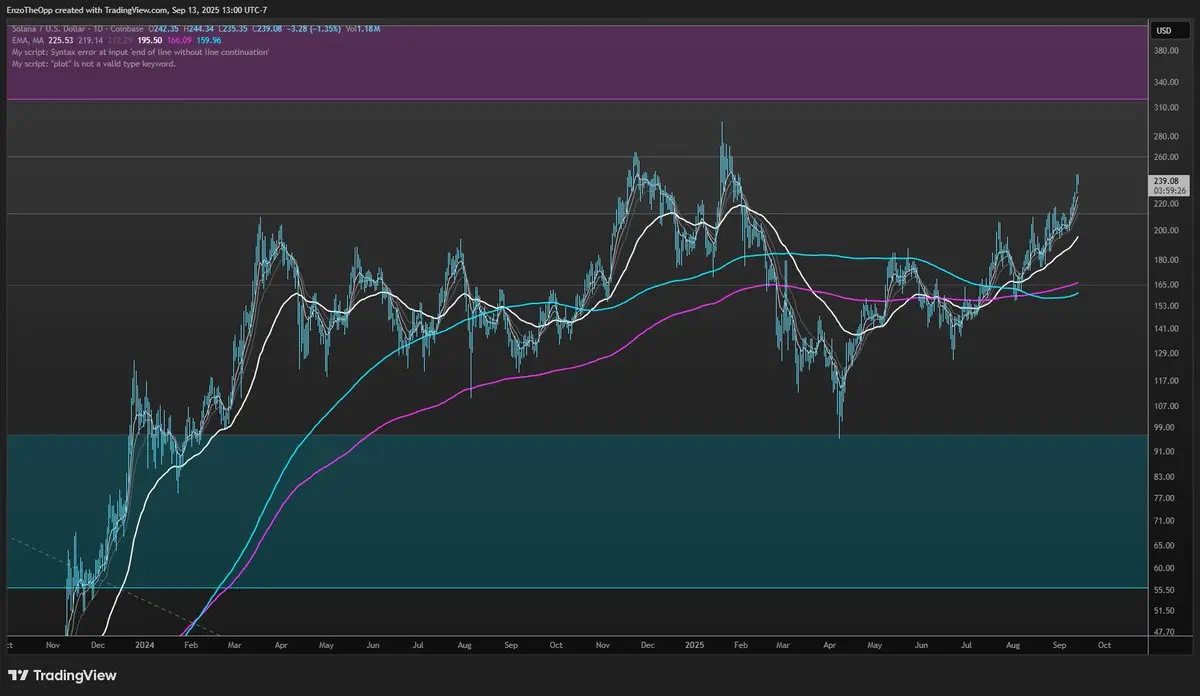This screenshot has width=1200, height=696.
Task: Click the 165.00 price axis label
Action: tap(1166, 285)
